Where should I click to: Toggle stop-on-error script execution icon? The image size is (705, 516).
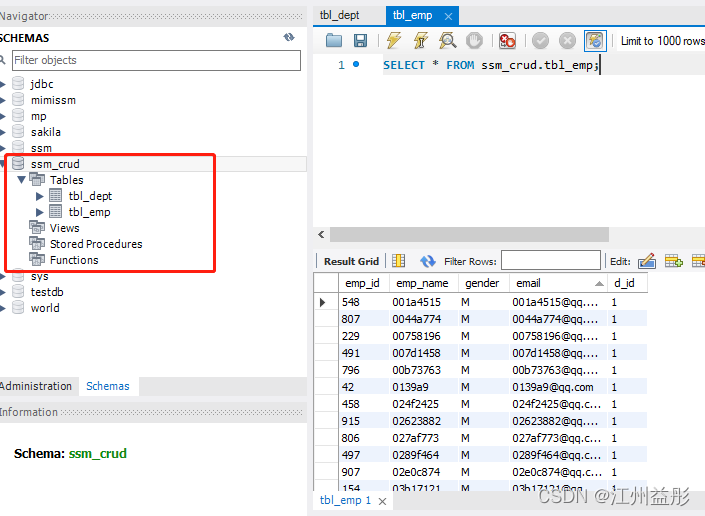[x=507, y=41]
